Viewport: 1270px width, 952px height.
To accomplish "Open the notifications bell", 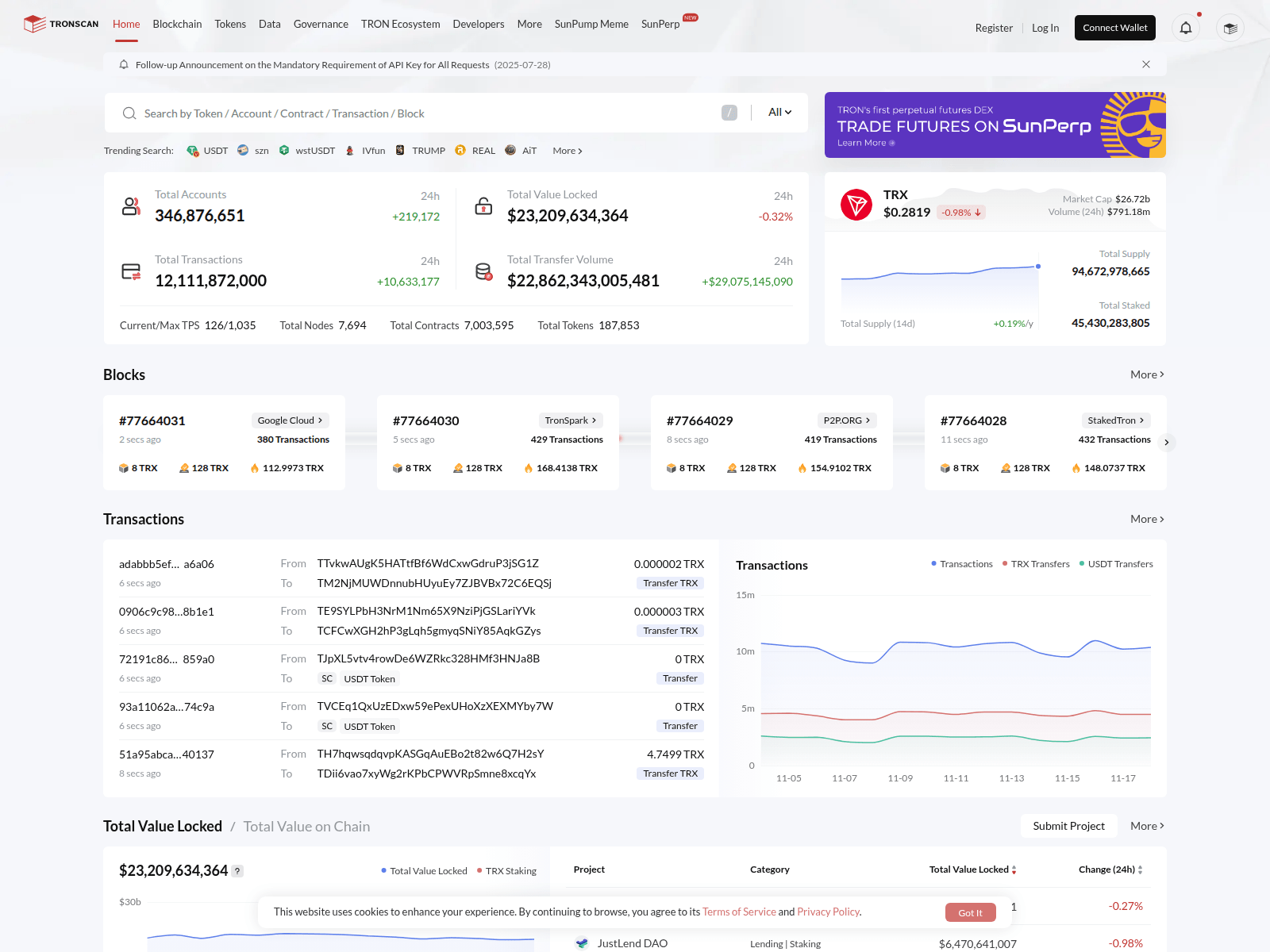I will [x=1186, y=28].
